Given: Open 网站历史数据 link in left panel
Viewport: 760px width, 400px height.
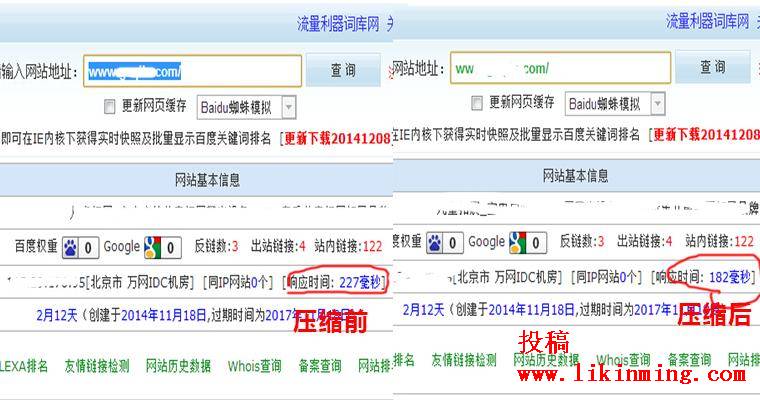Looking at the screenshot, I should point(178,365).
